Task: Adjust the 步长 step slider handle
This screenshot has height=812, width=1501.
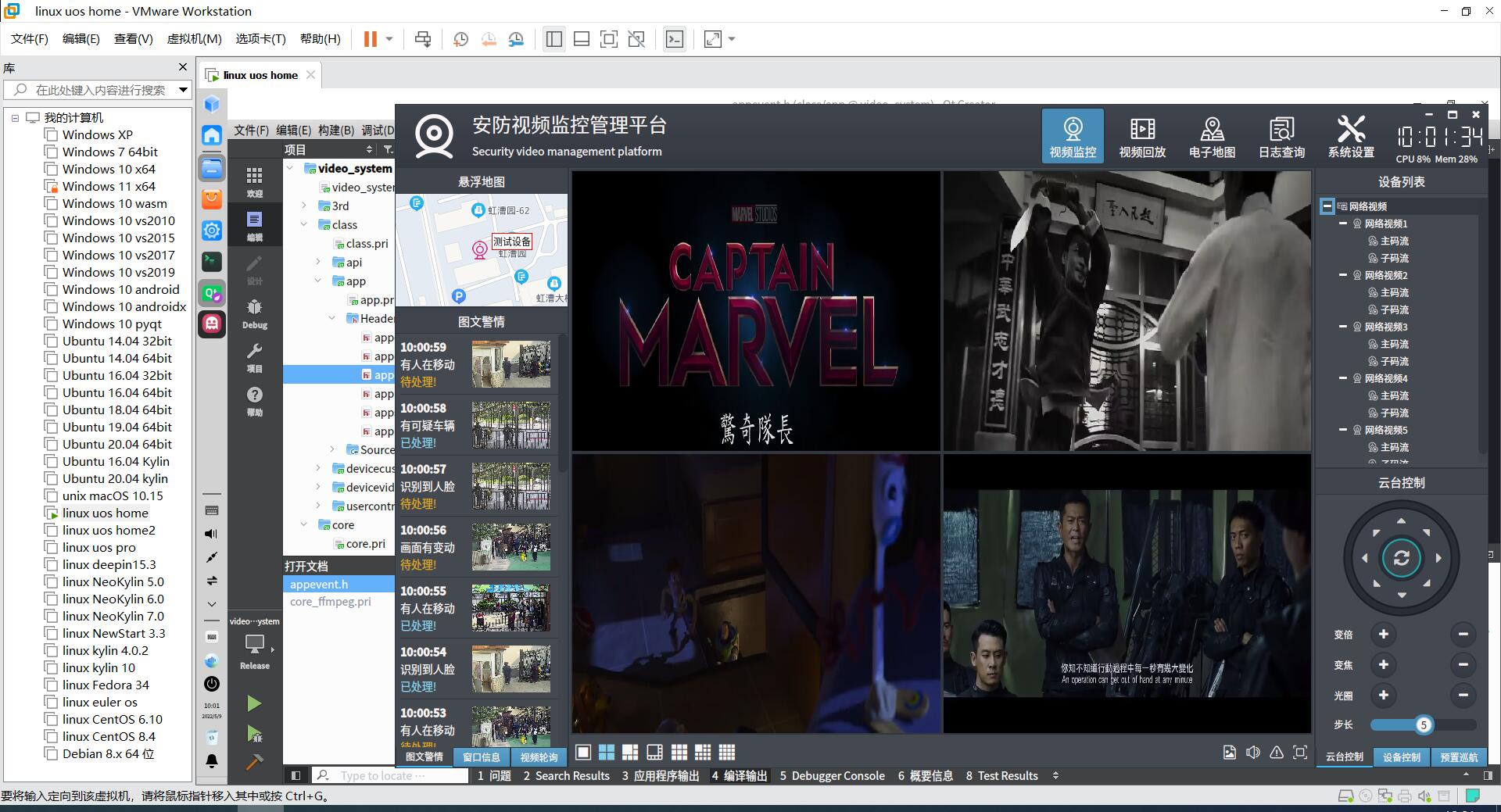Action: pyautogui.click(x=1424, y=724)
